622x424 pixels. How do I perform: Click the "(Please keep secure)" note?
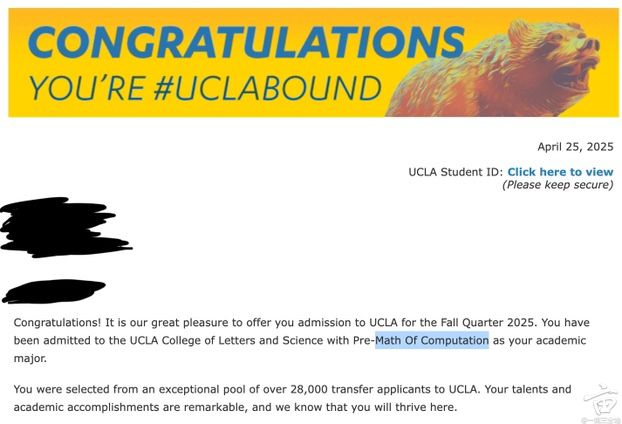pyautogui.click(x=558, y=185)
